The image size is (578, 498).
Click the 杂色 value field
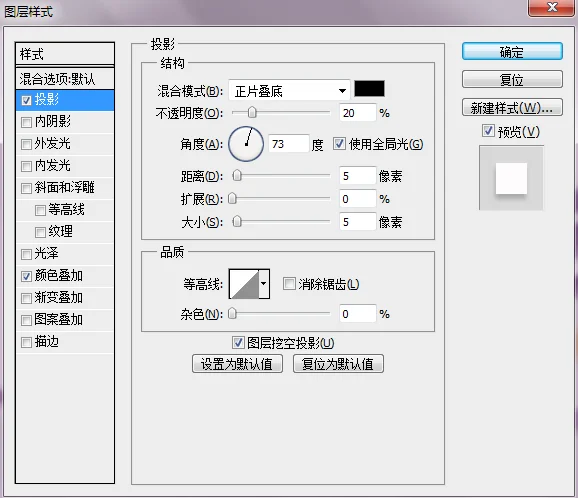pyautogui.click(x=358, y=314)
